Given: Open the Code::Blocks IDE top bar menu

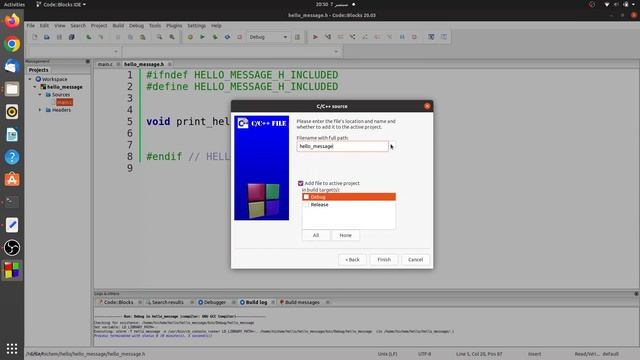Looking at the screenshot, I should tap(61, 4).
